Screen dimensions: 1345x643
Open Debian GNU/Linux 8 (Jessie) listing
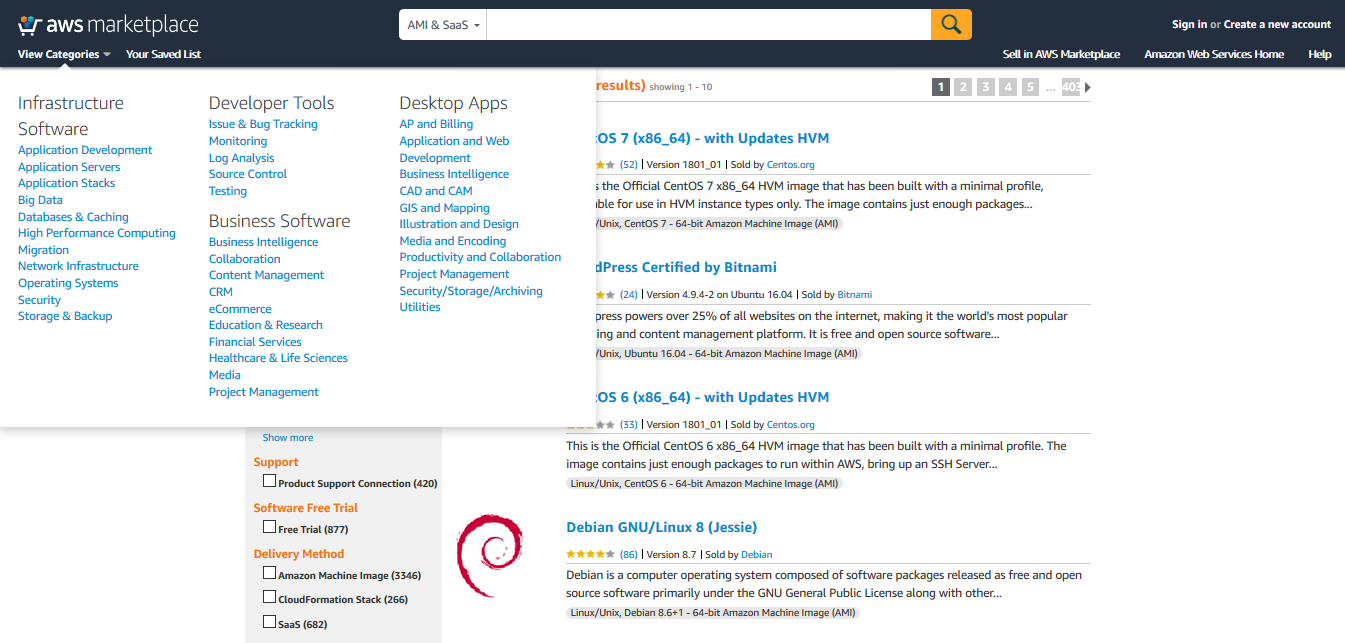[661, 527]
